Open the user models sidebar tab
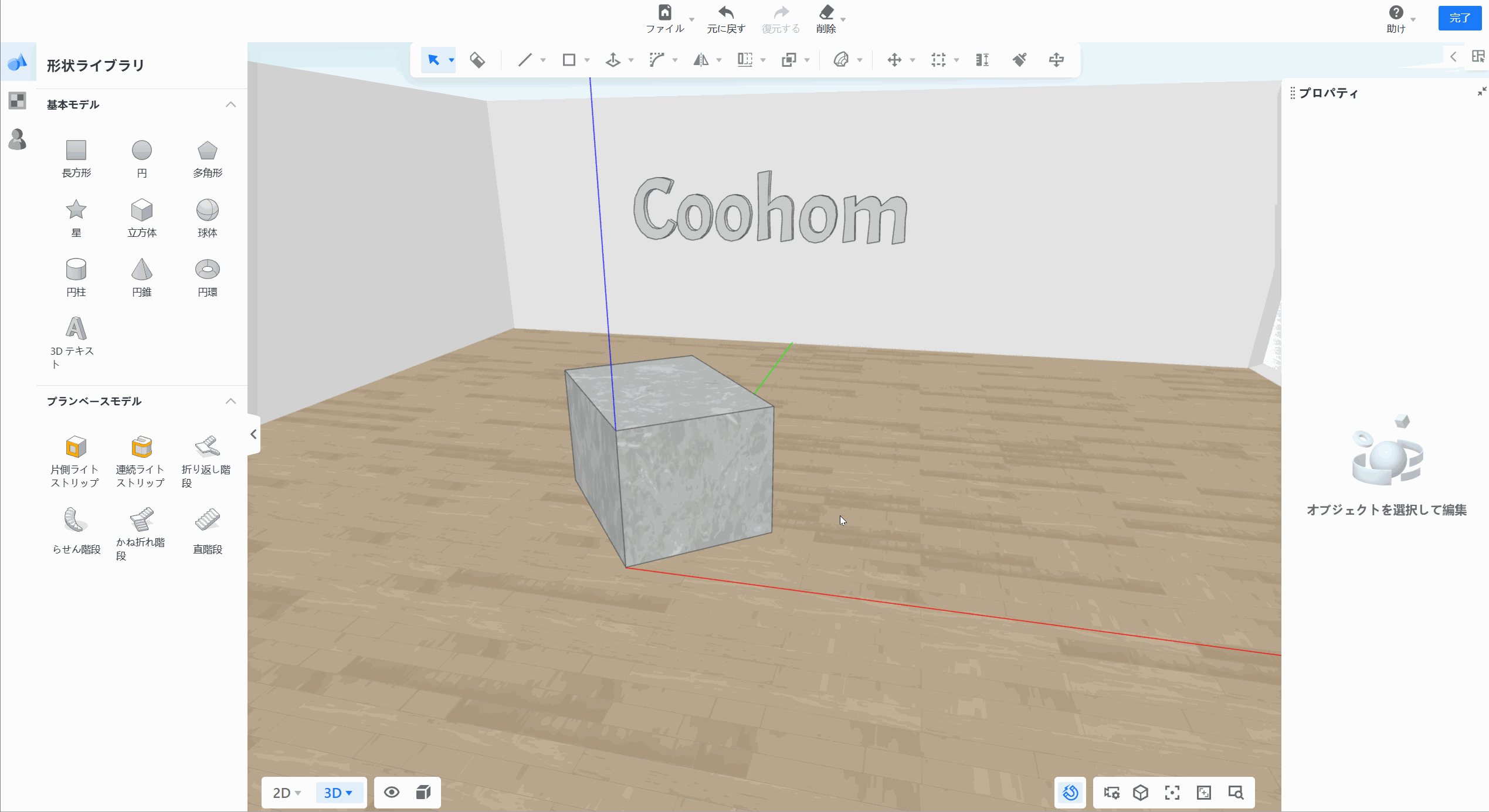 (18, 140)
